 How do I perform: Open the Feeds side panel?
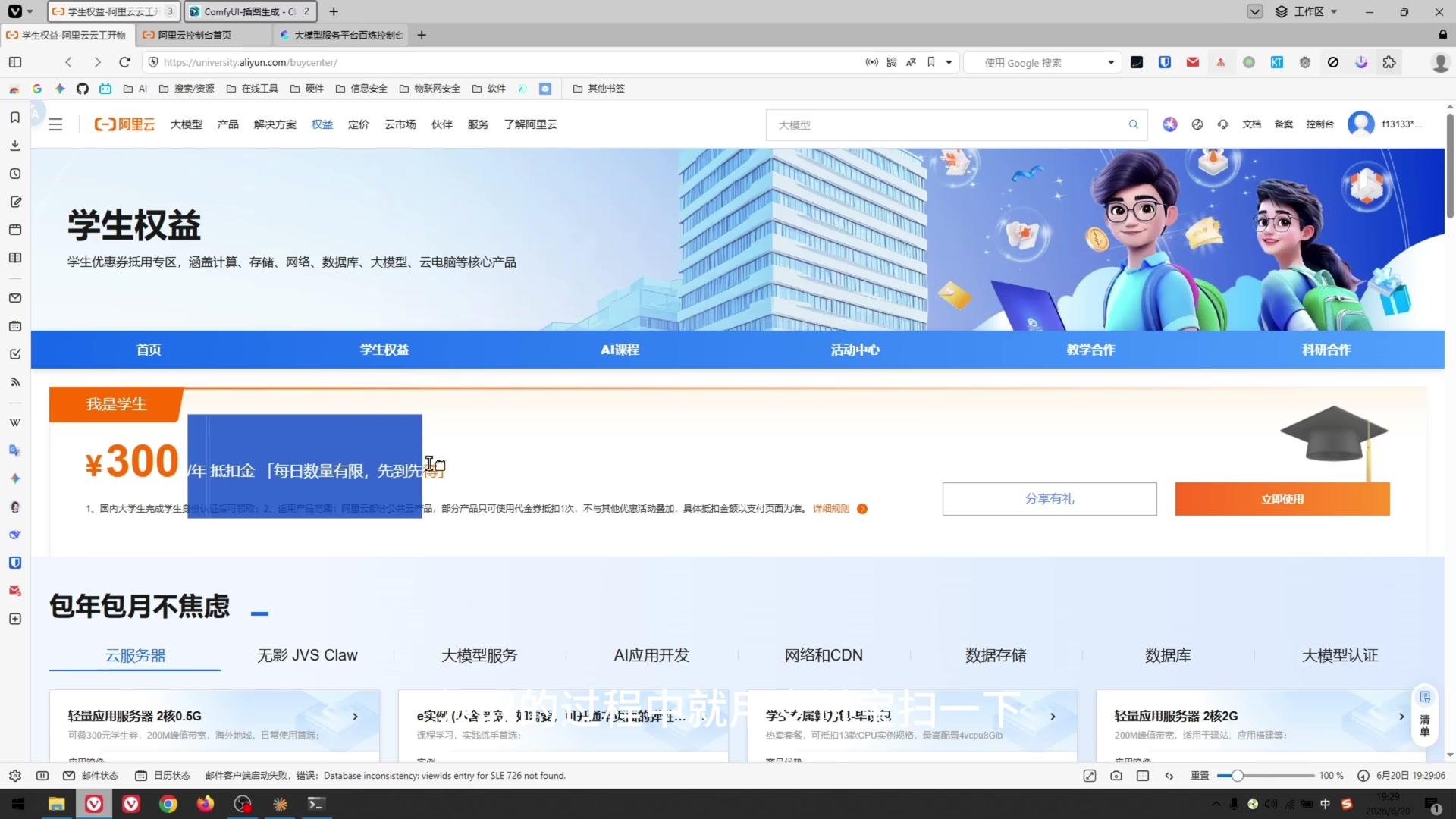(14, 382)
